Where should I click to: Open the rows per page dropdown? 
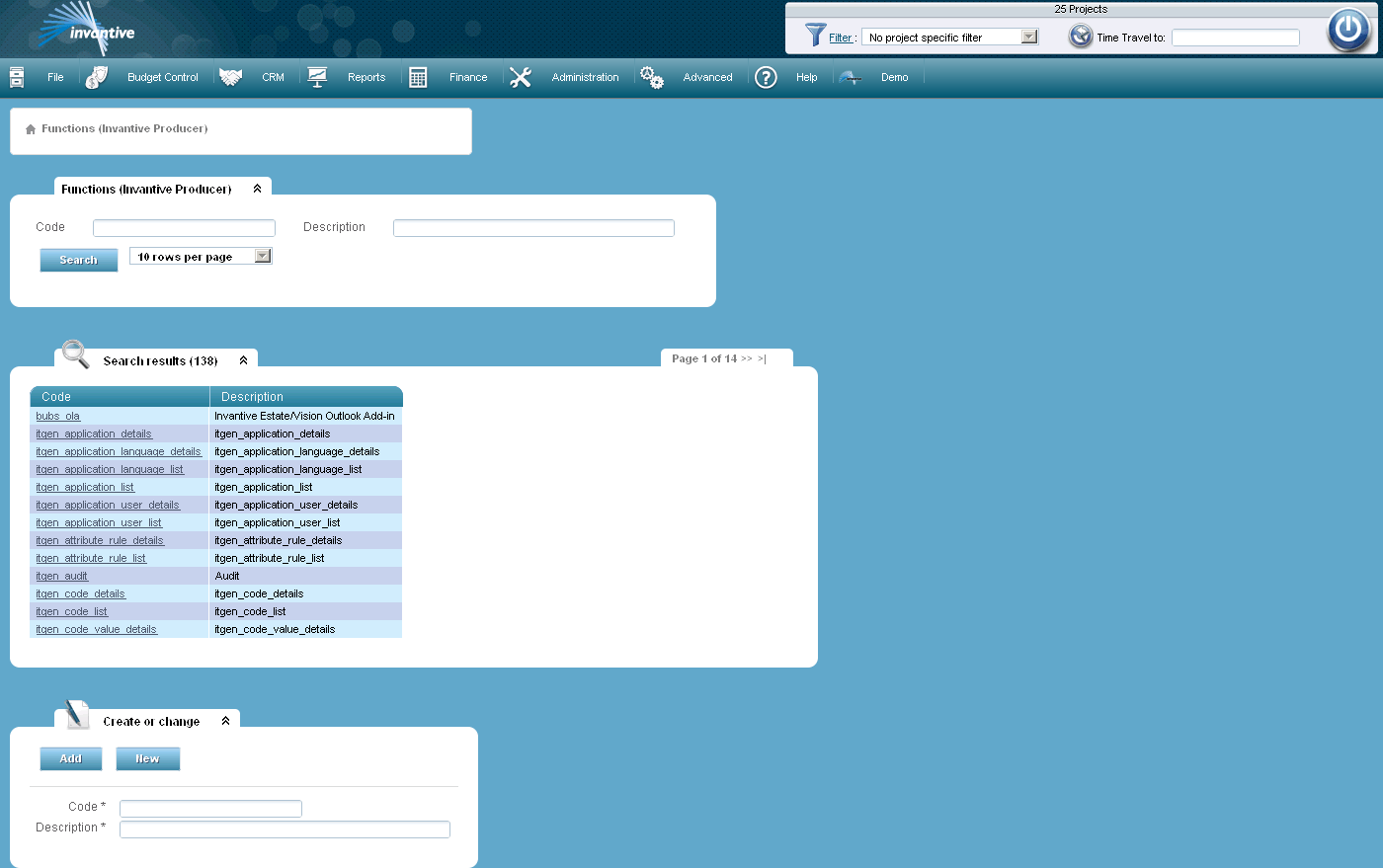point(263,255)
